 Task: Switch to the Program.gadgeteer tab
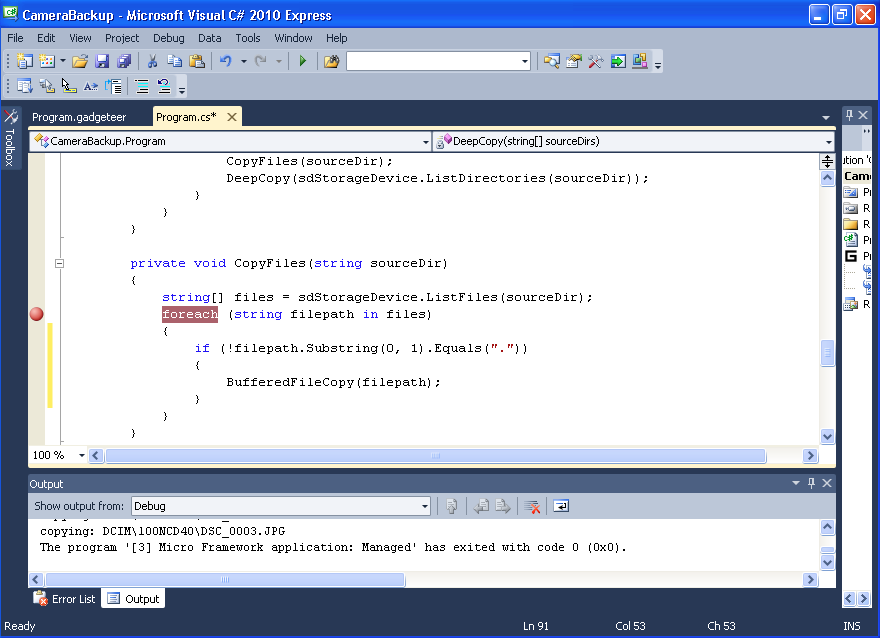pos(79,117)
